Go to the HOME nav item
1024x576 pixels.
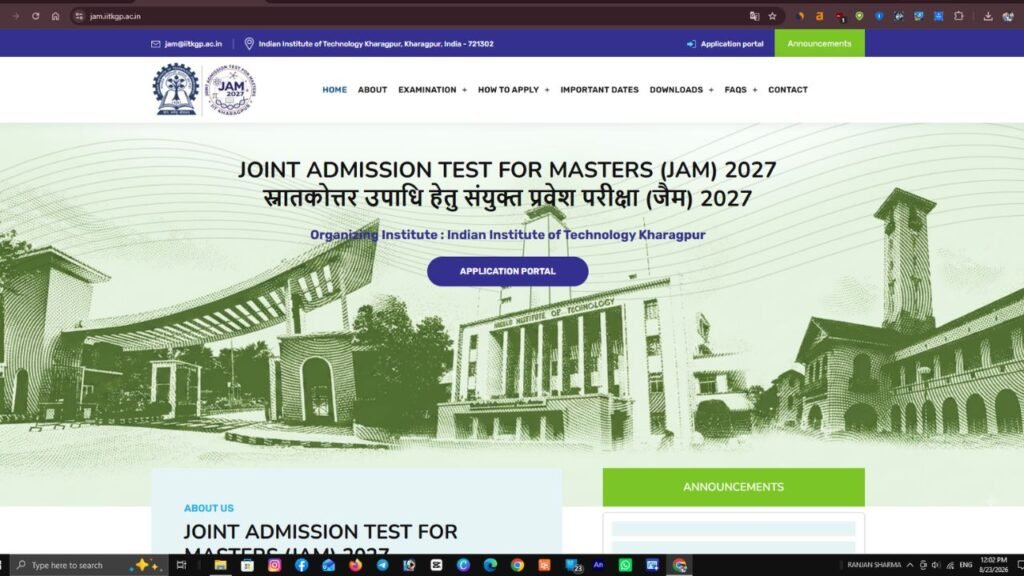[334, 90]
